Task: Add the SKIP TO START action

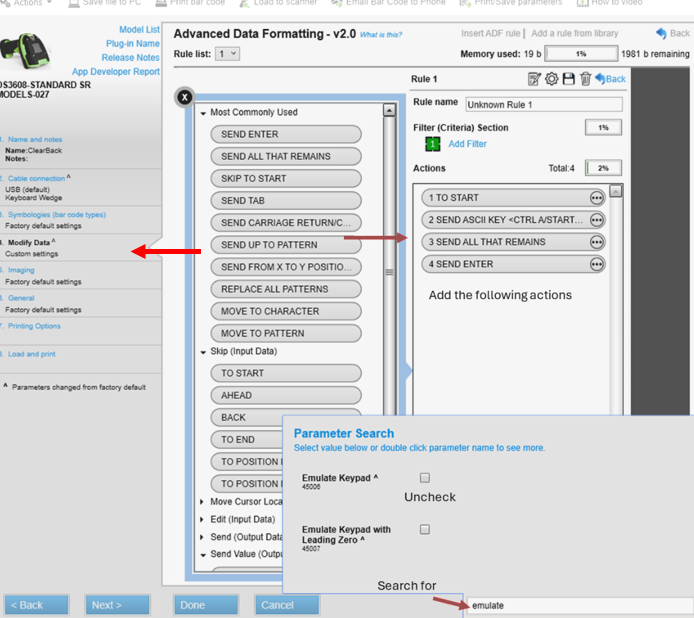Action: (286, 178)
